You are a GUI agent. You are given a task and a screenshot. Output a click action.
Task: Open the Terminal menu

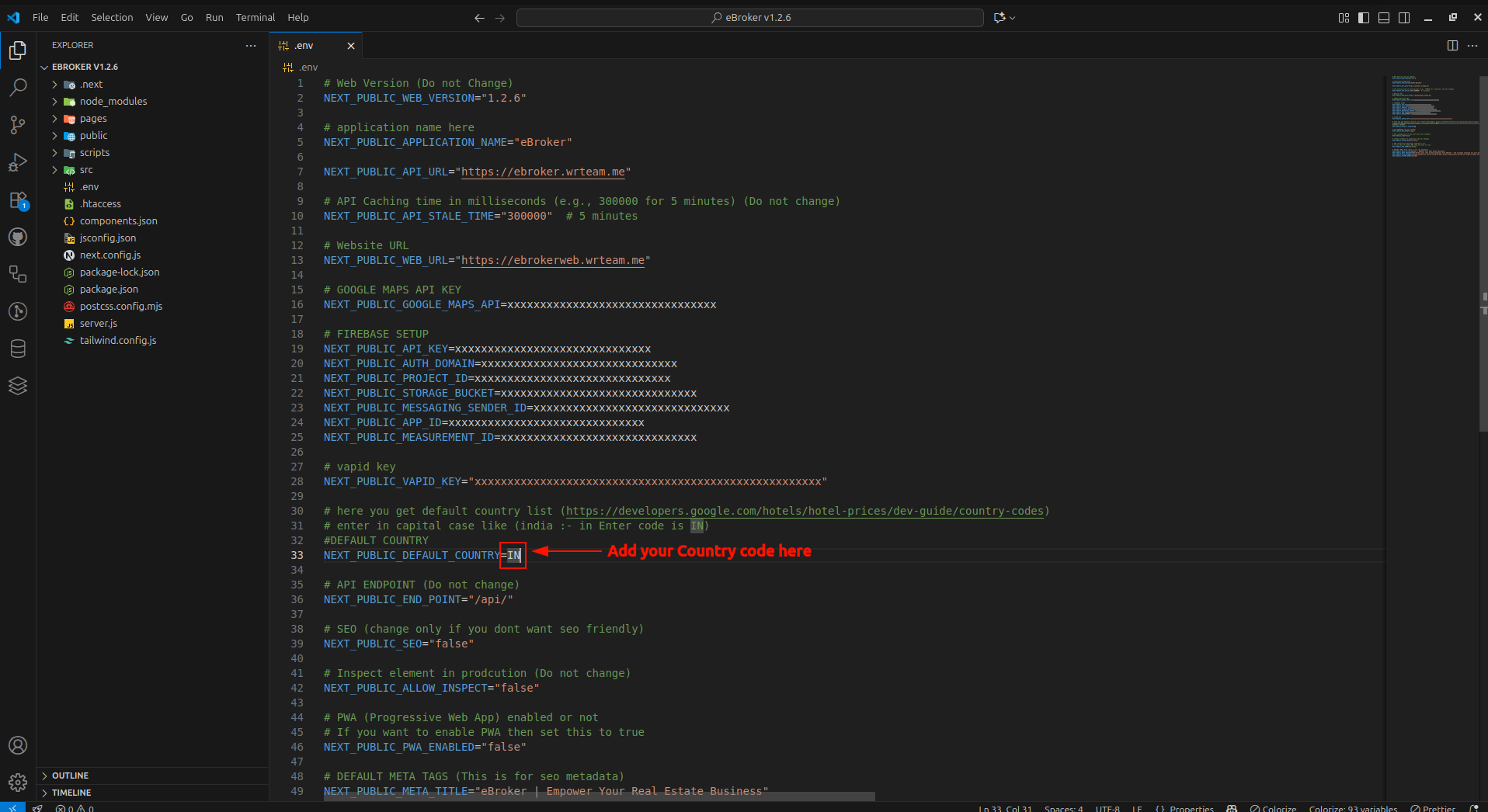(x=255, y=17)
